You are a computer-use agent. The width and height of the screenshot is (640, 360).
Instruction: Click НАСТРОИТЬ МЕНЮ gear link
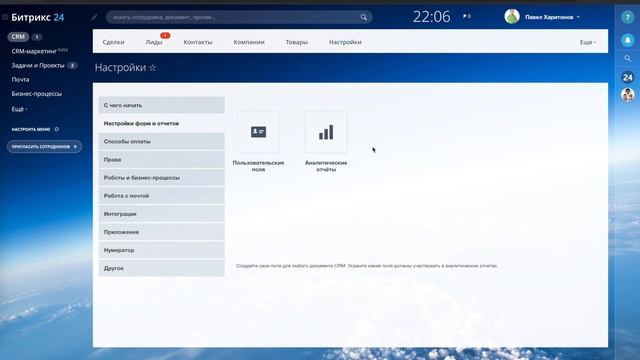pyautogui.click(x=35, y=129)
